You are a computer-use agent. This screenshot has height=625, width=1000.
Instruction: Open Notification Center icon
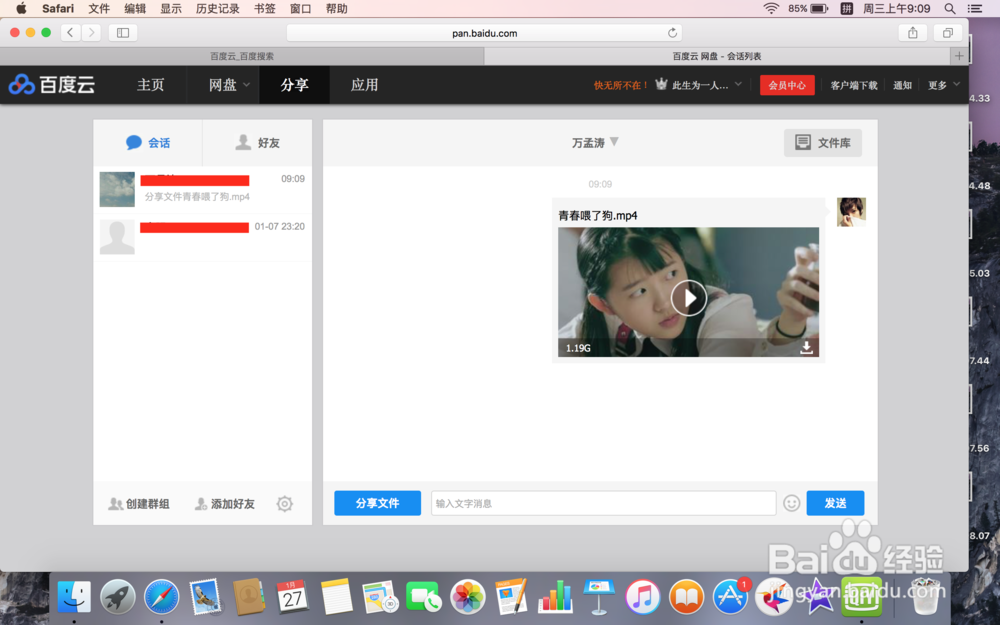click(974, 8)
